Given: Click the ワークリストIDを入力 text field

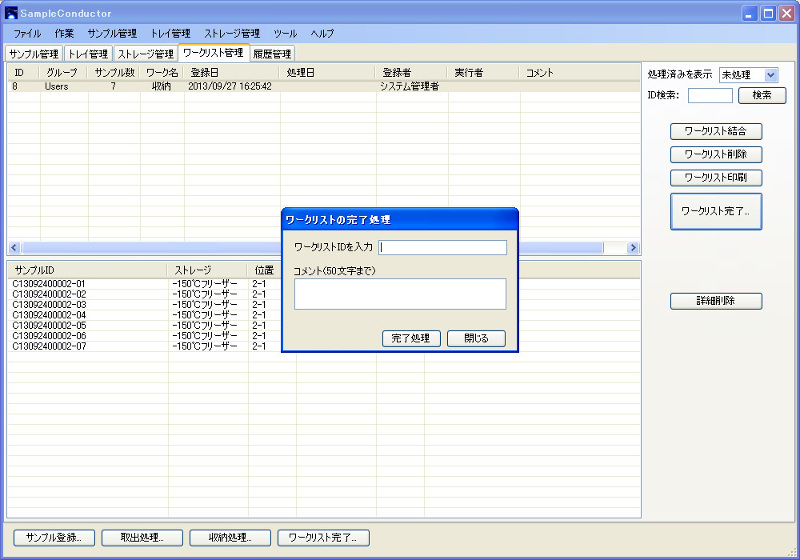Looking at the screenshot, I should [443, 248].
